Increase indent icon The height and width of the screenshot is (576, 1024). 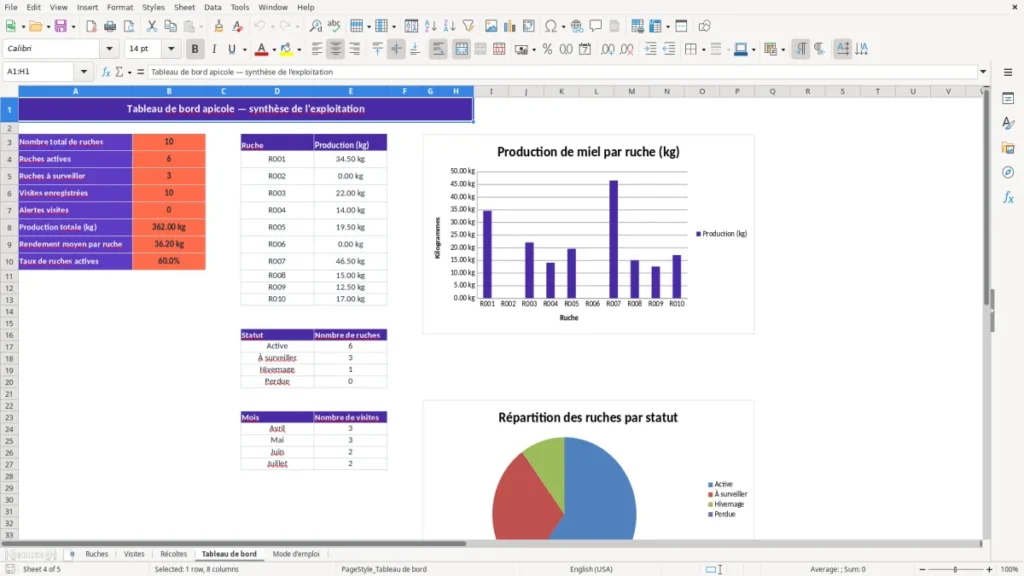650,49
